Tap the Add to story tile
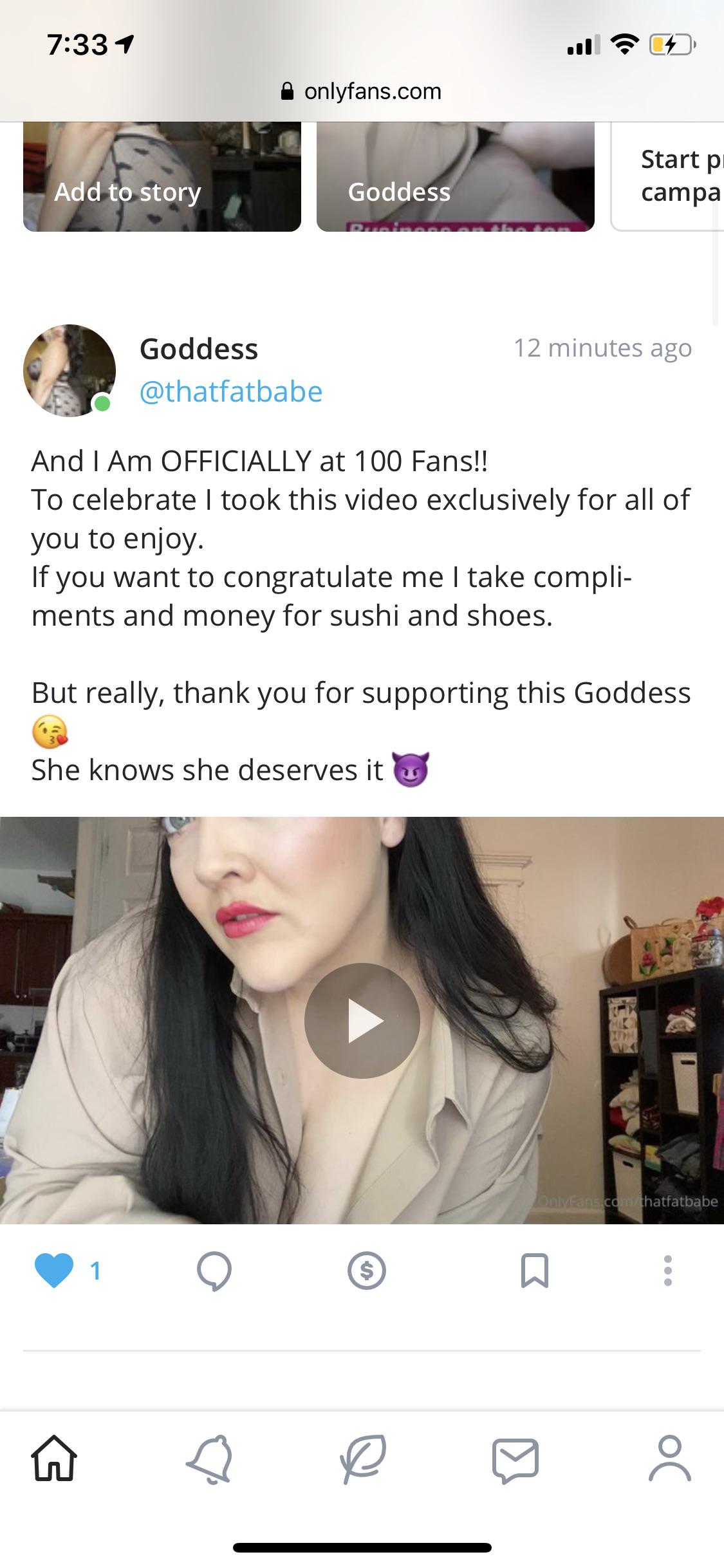724x1568 pixels. click(162, 177)
